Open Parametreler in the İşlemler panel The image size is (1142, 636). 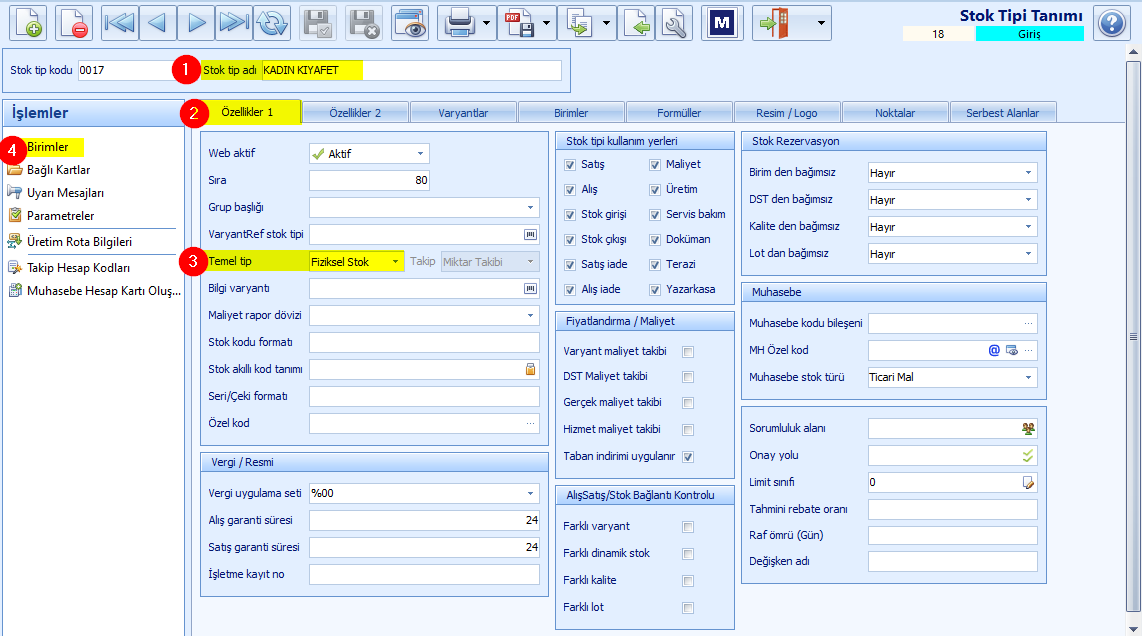pos(60,216)
